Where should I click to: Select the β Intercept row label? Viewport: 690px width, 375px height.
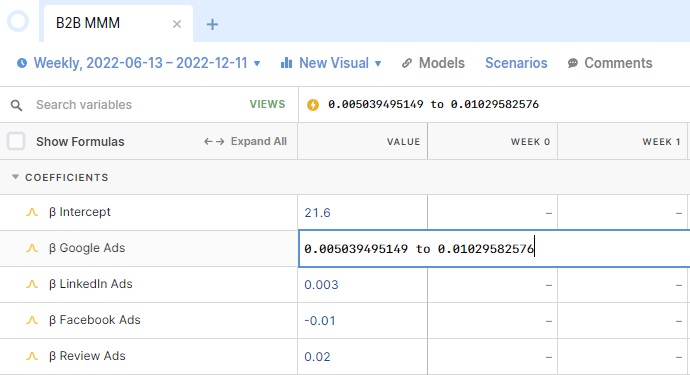click(80, 212)
